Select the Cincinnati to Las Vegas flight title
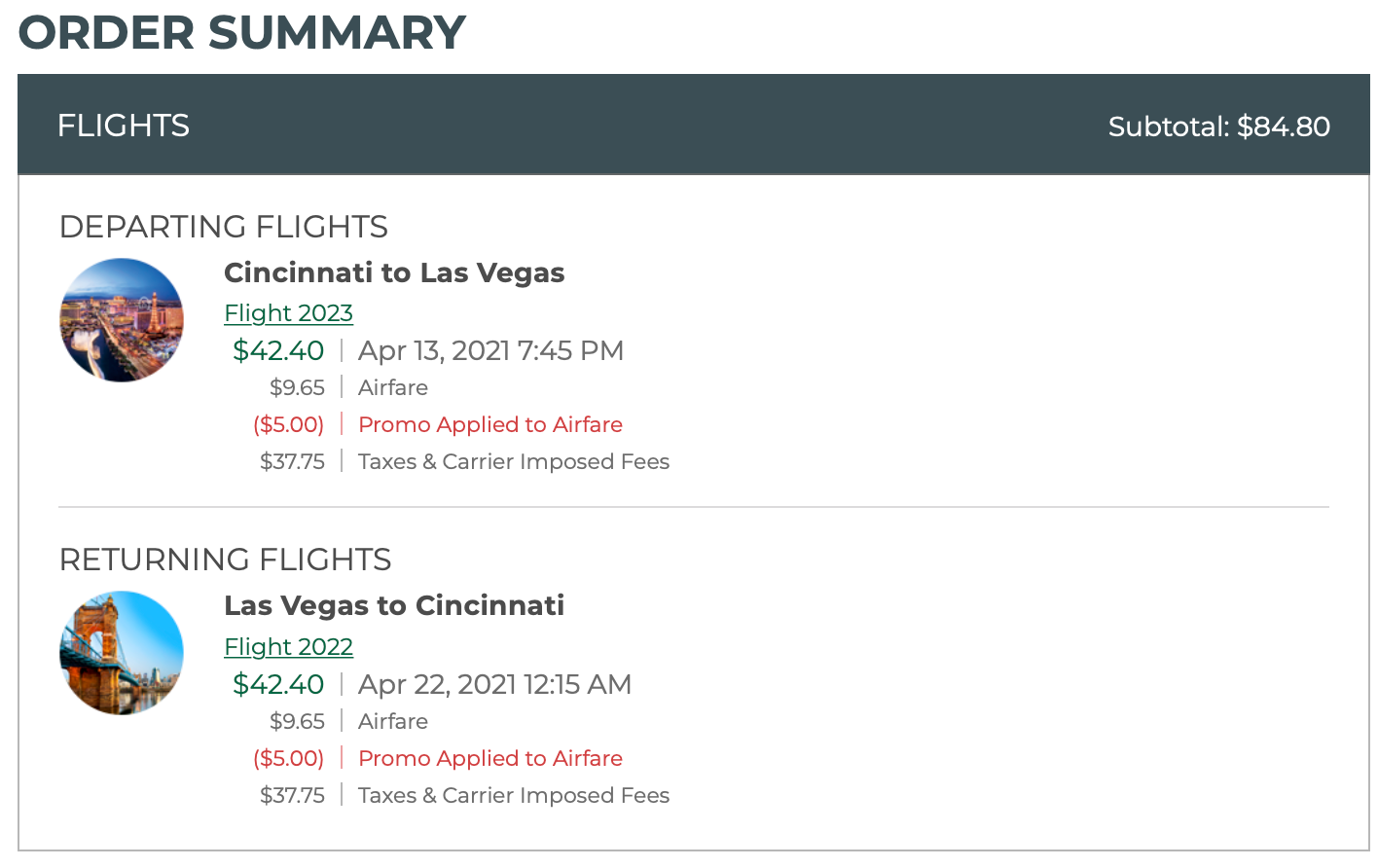 pyautogui.click(x=394, y=272)
